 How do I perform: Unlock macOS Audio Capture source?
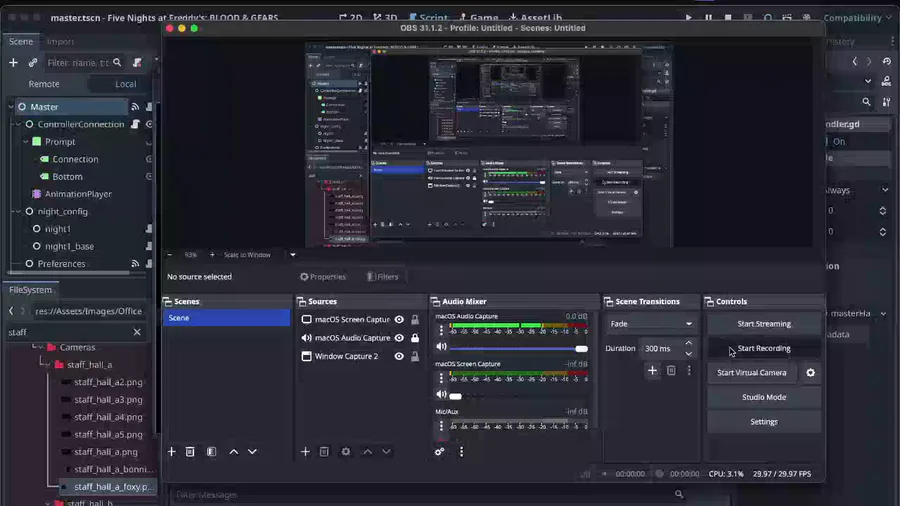[415, 338]
